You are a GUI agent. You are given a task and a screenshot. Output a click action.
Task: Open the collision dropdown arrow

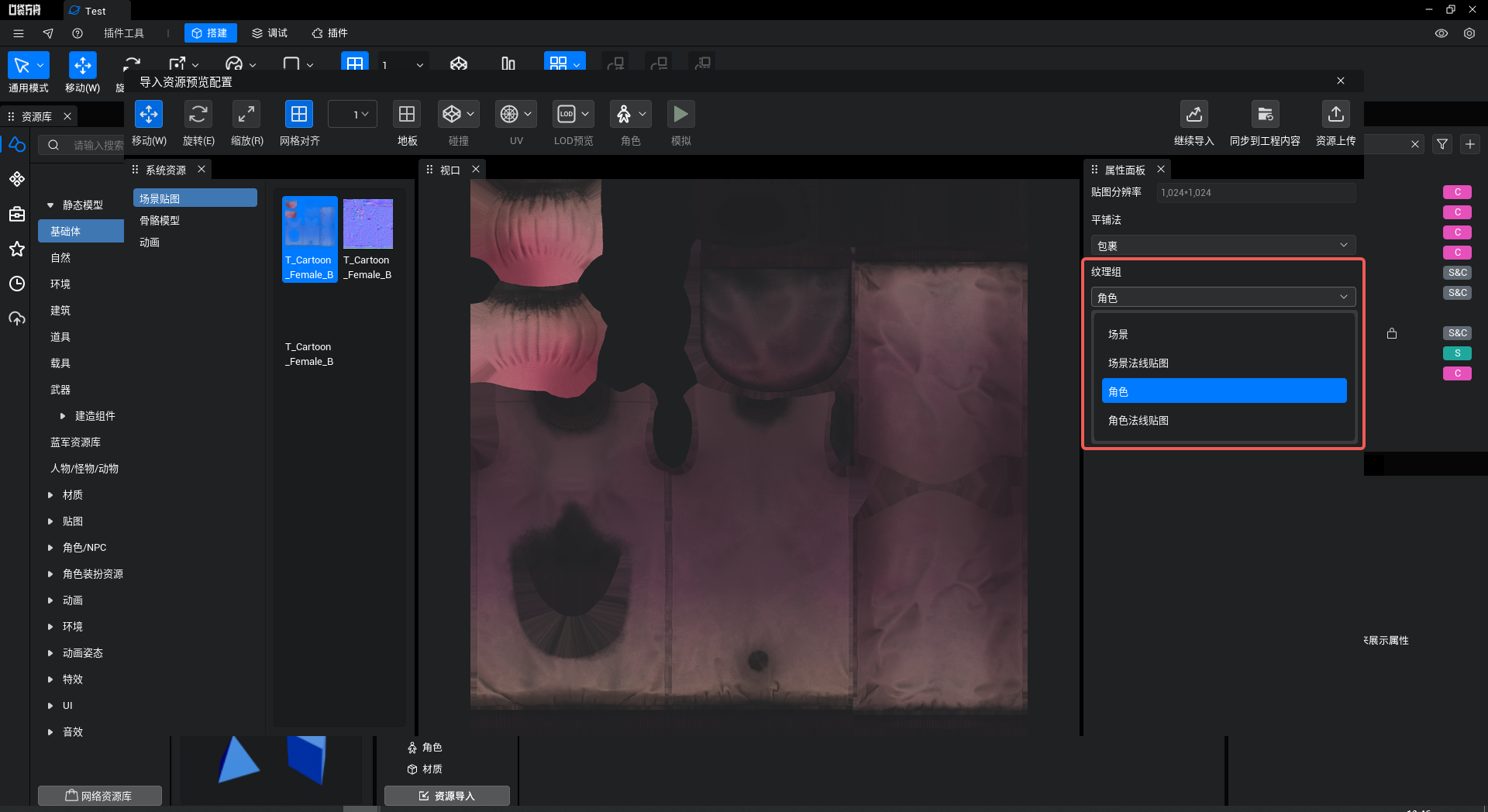470,115
